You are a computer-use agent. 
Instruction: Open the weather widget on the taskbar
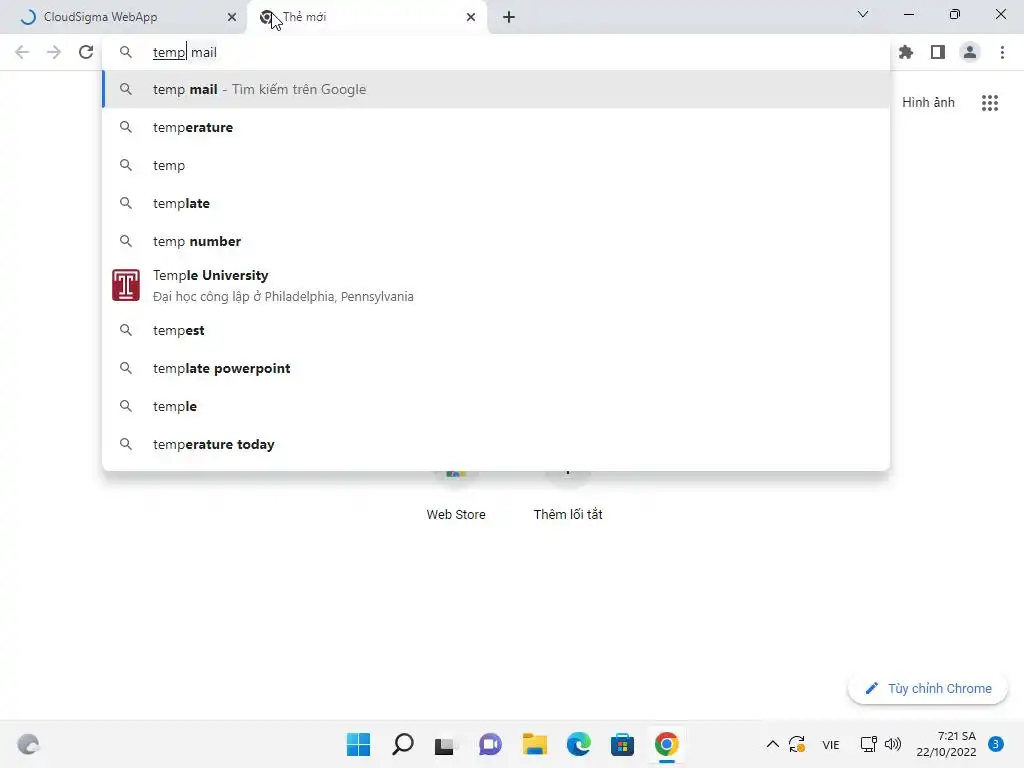point(28,744)
